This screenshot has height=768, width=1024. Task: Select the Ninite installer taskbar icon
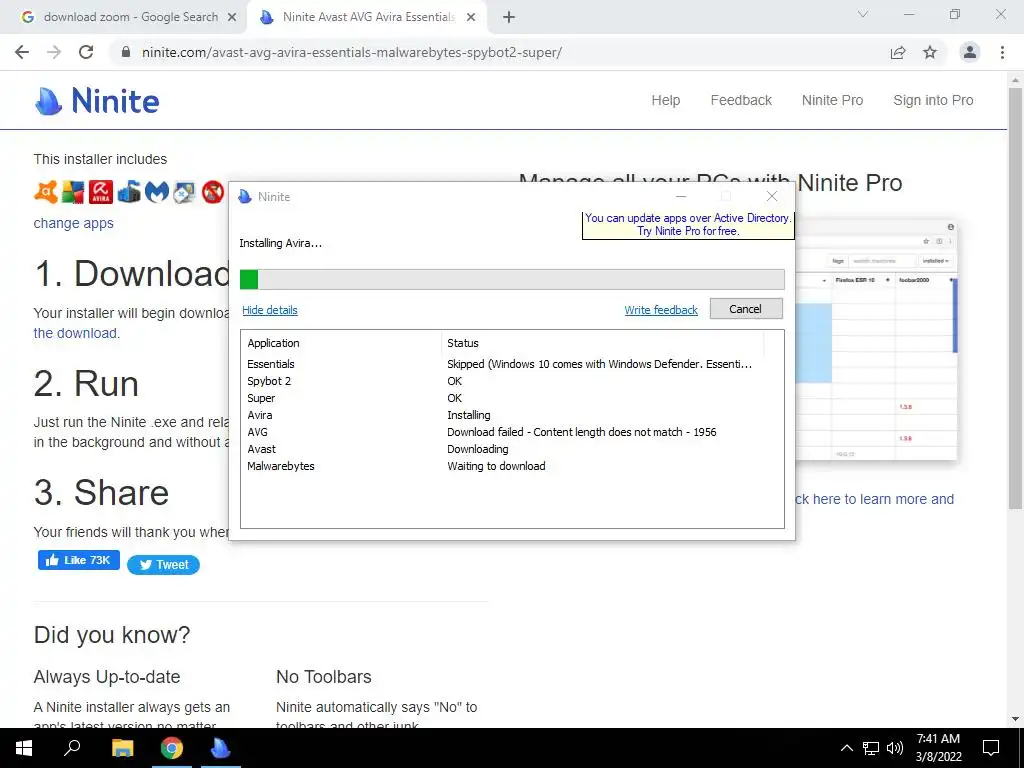pos(221,748)
